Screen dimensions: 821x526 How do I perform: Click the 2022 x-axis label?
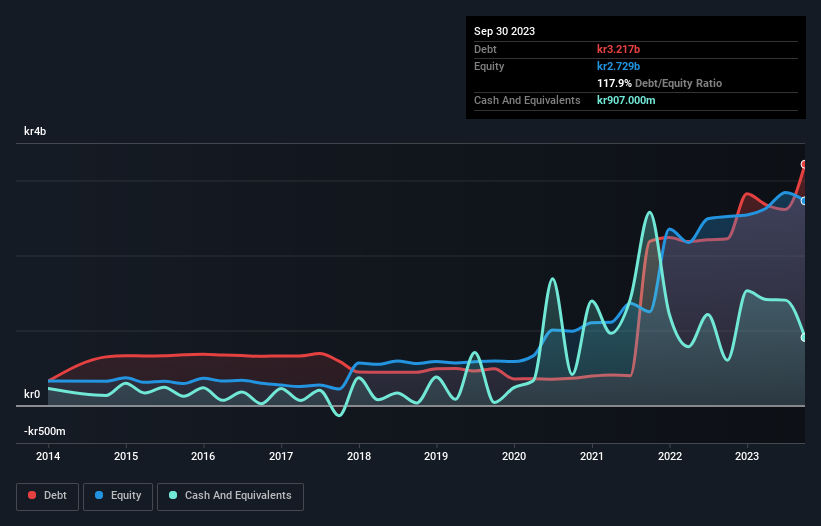pos(670,456)
